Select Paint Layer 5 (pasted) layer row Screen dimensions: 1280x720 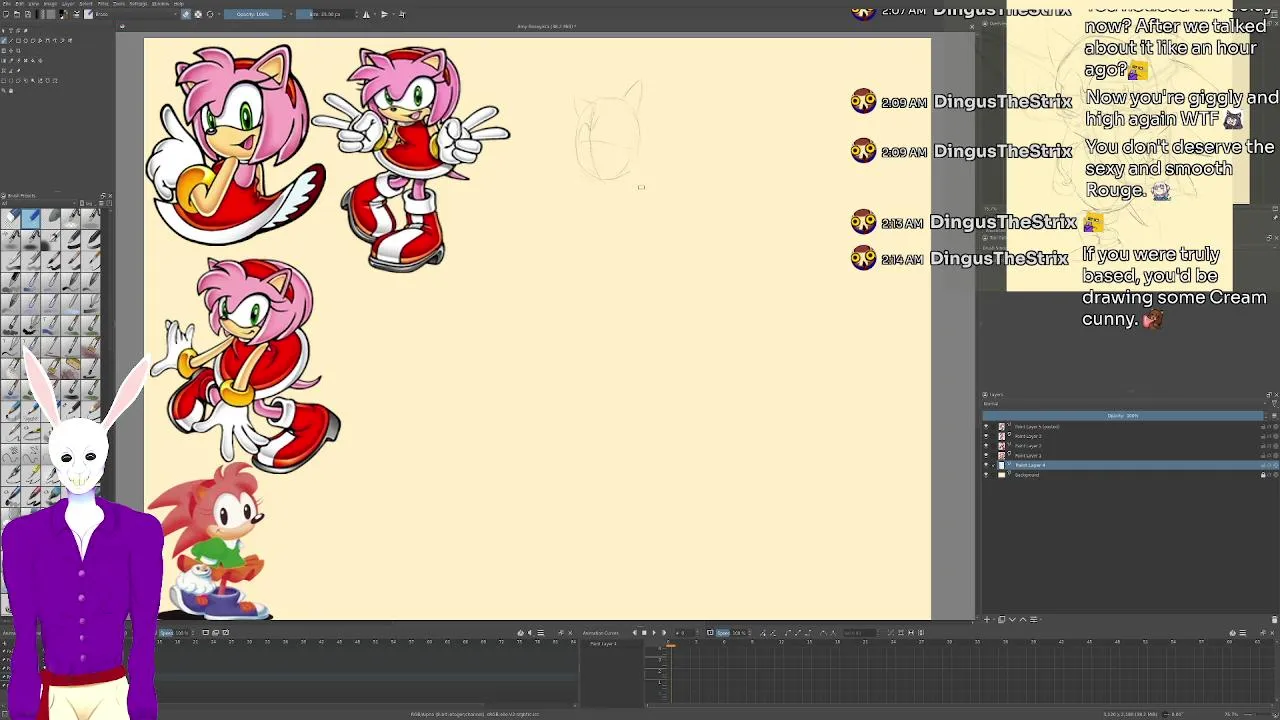point(1130,426)
